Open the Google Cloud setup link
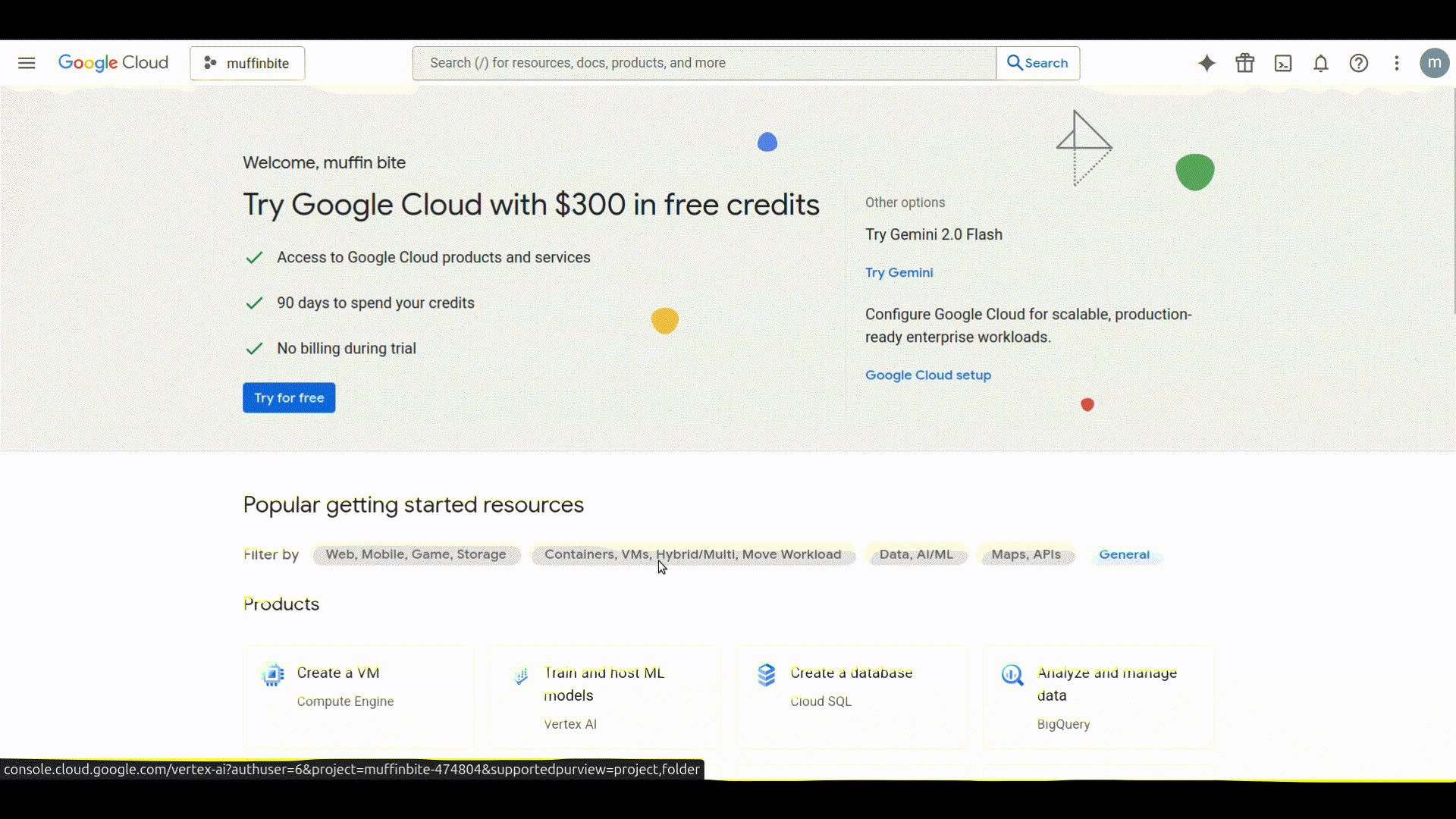1456x819 pixels. [x=927, y=375]
